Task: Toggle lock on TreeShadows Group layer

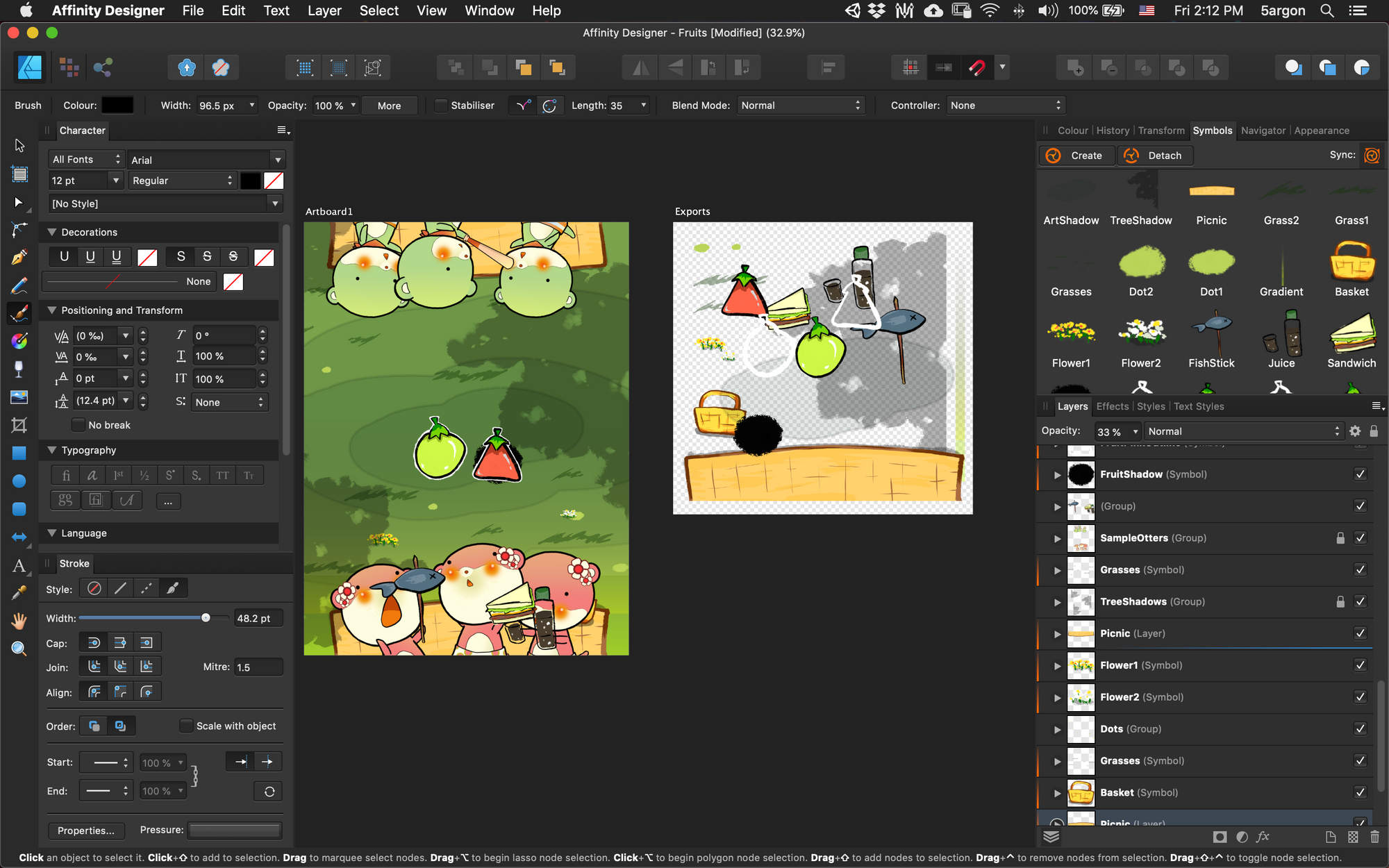Action: click(x=1339, y=601)
